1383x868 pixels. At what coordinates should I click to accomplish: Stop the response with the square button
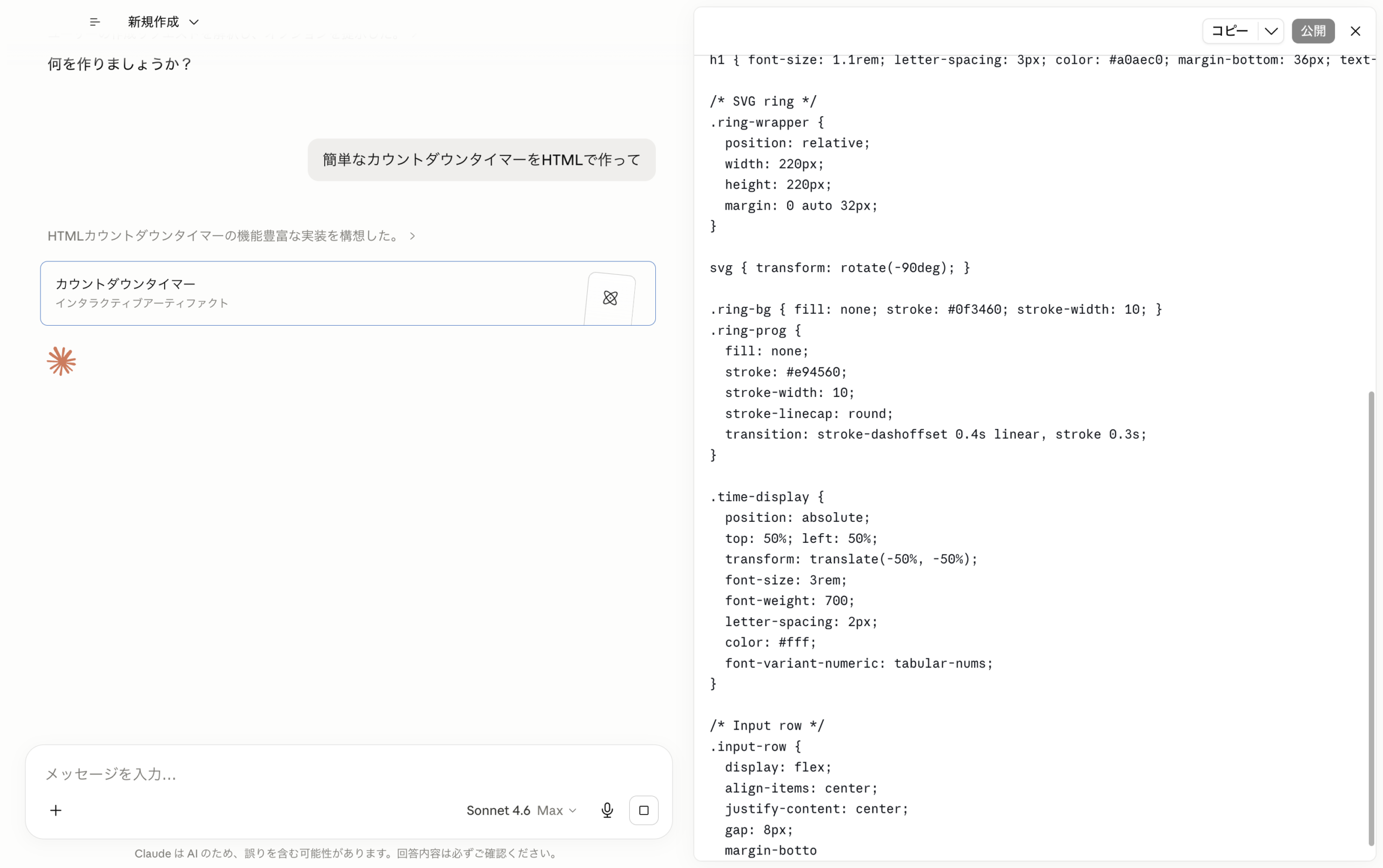(x=643, y=810)
